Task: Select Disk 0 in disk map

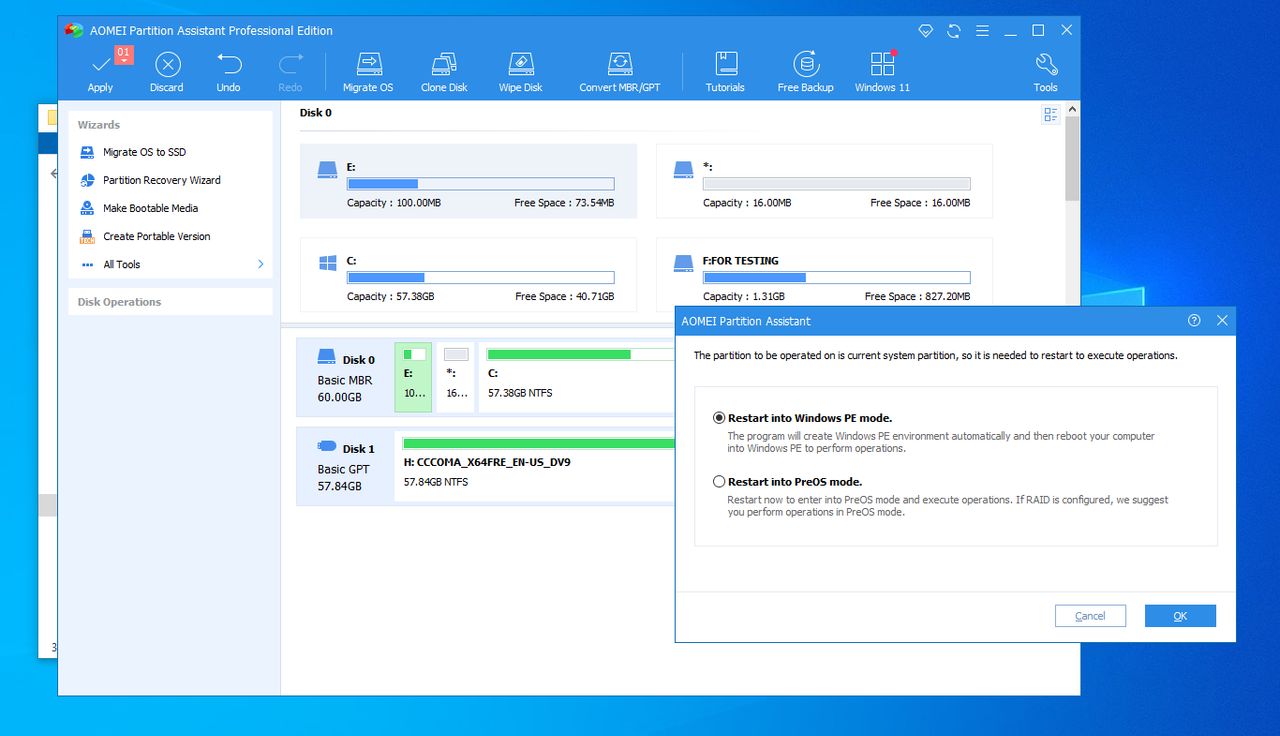Action: [346, 377]
